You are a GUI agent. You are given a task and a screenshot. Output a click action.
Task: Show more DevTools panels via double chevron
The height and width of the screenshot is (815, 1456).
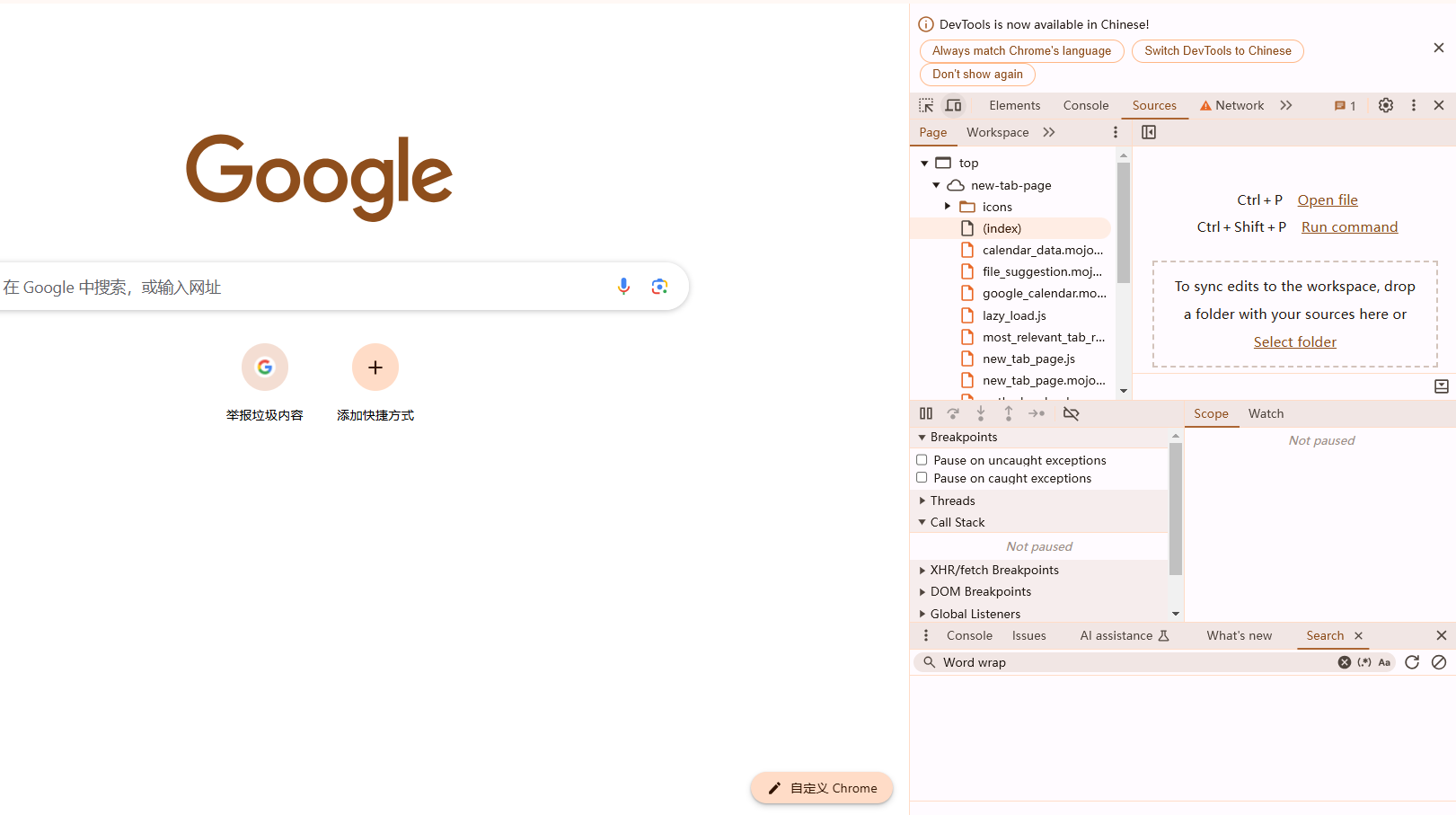(1286, 105)
